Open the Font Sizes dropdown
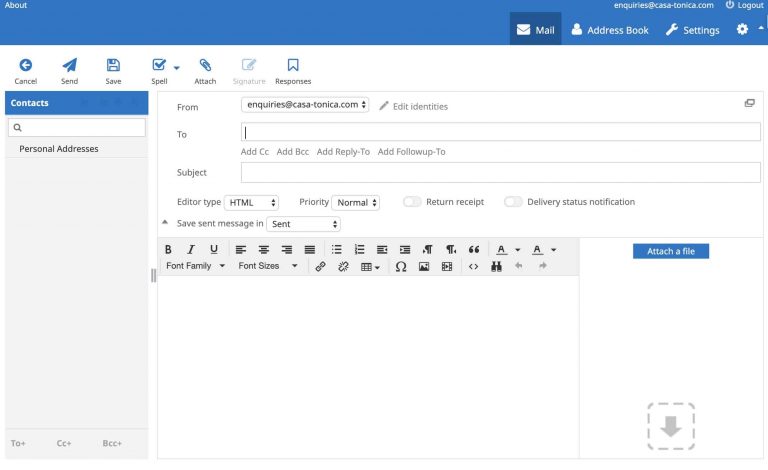 click(x=268, y=266)
